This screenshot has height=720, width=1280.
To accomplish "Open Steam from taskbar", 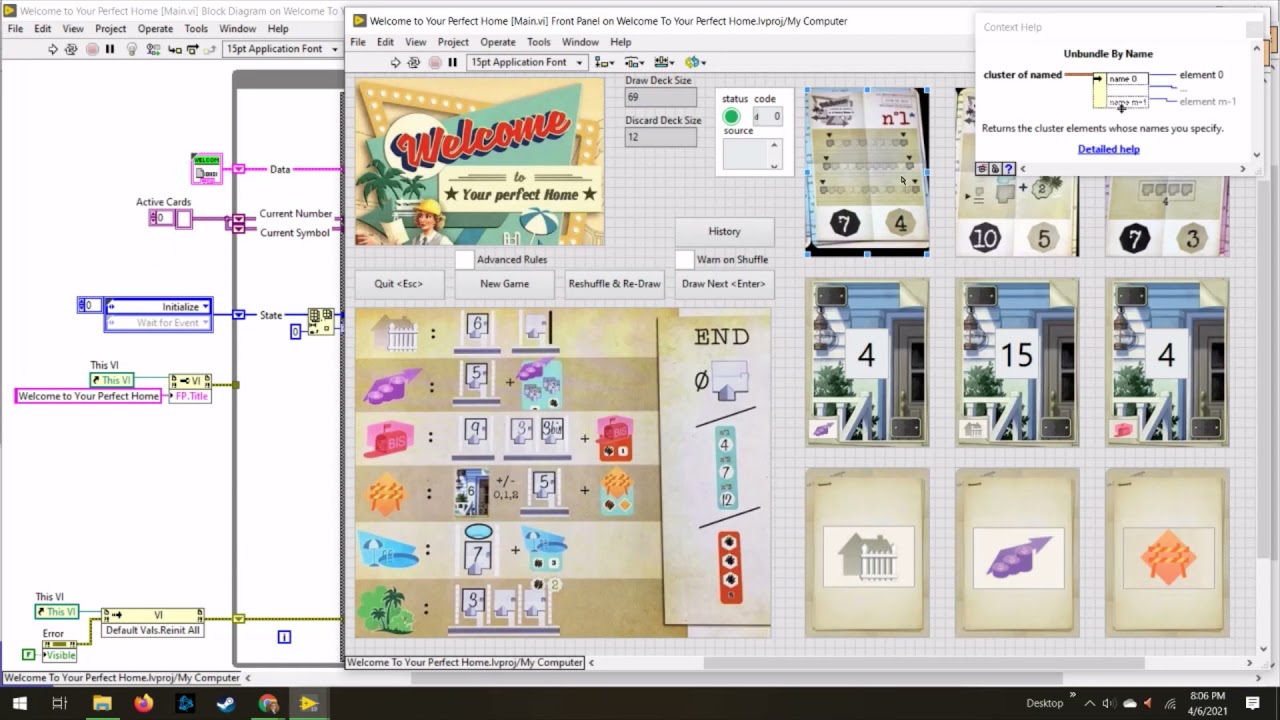I will [x=226, y=703].
